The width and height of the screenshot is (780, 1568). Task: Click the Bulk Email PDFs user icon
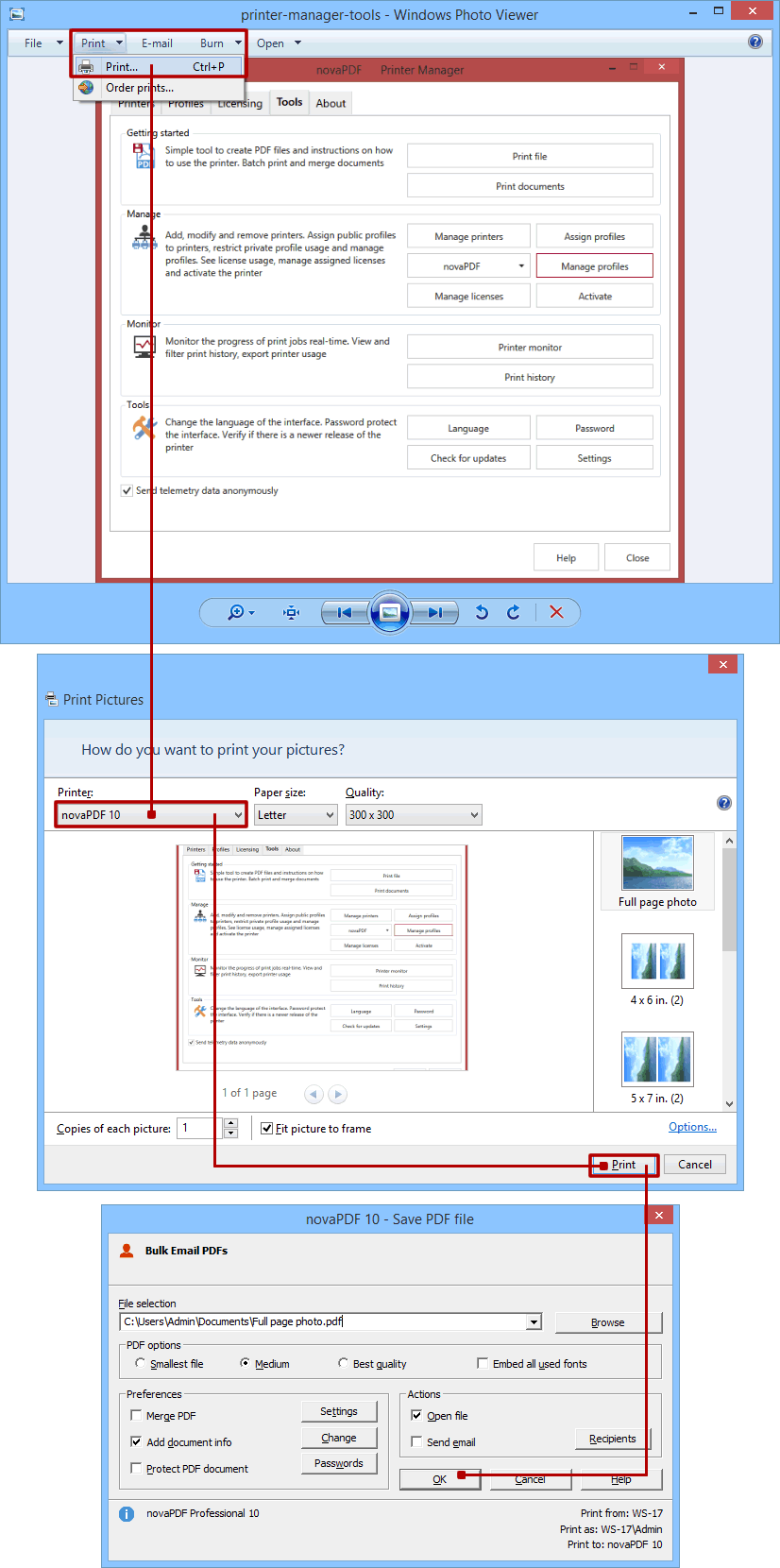coord(127,1251)
